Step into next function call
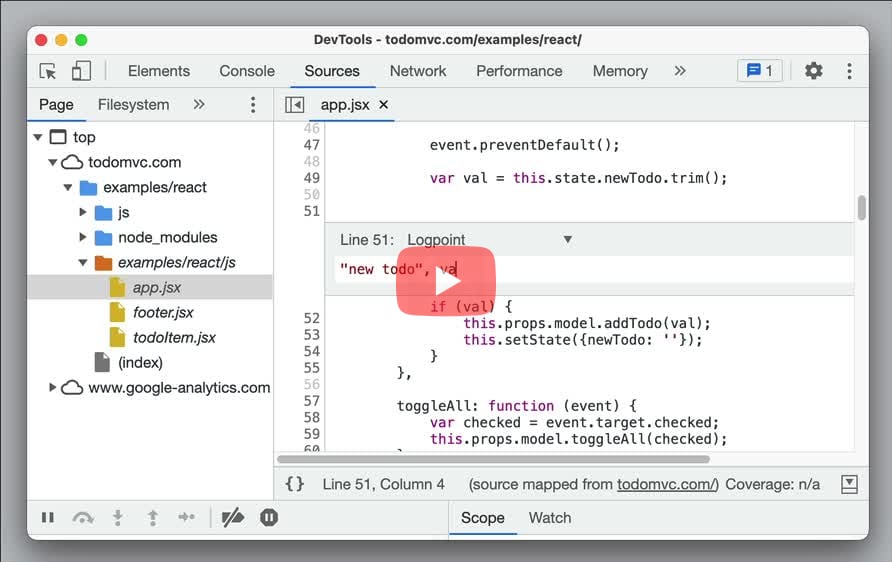Viewport: 892px width, 562px height. pyautogui.click(x=118, y=517)
